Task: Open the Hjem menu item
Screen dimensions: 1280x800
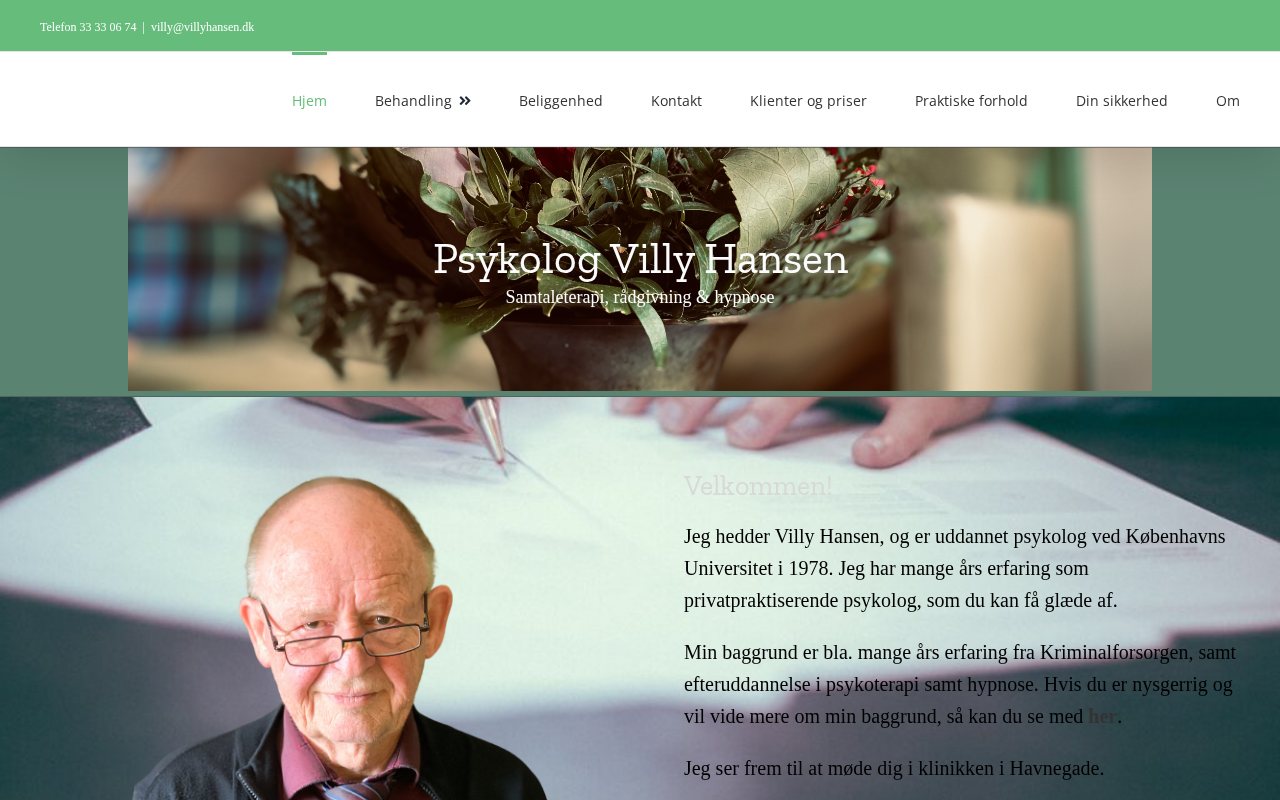Action: [x=309, y=101]
